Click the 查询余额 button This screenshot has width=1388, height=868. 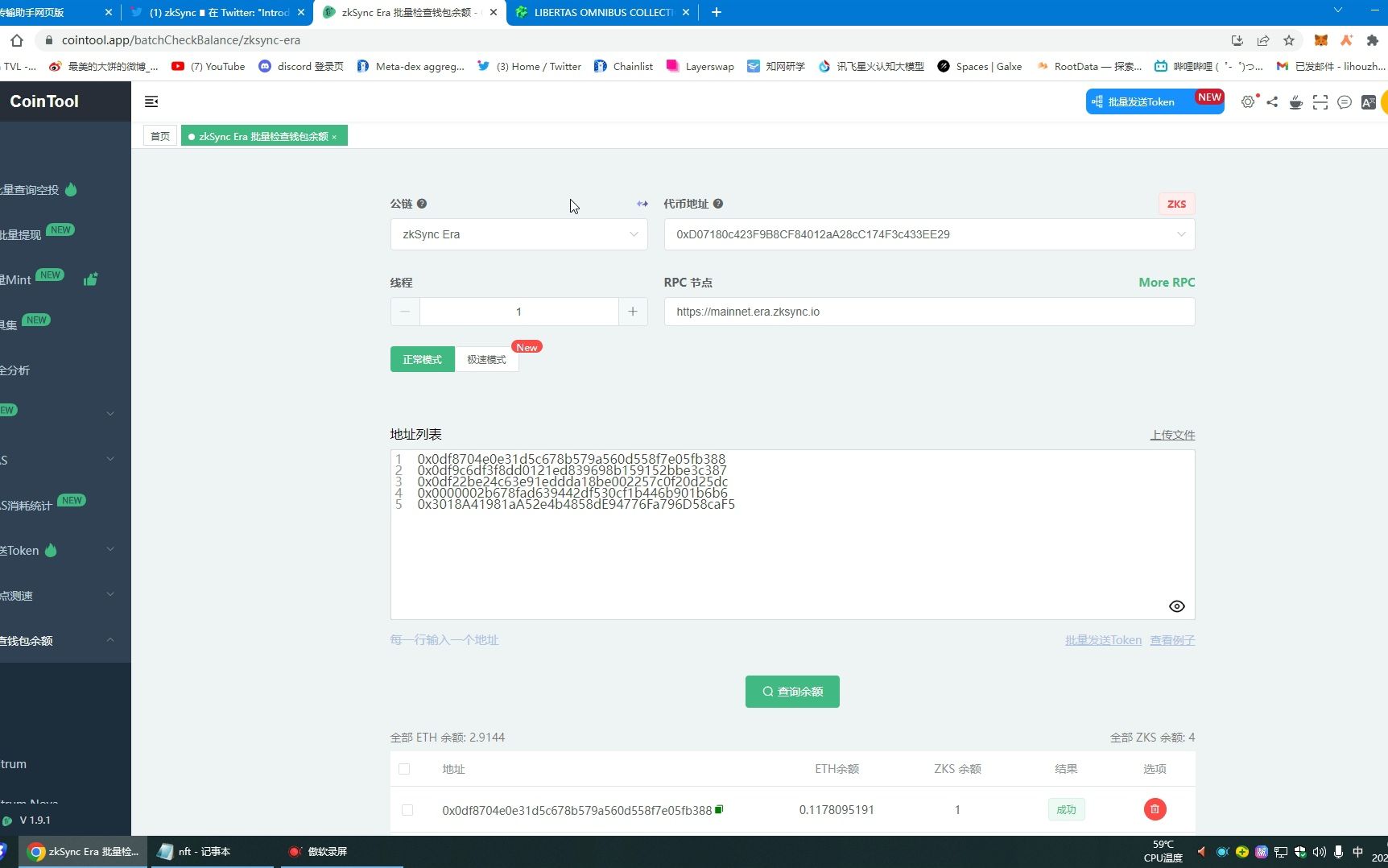click(792, 692)
